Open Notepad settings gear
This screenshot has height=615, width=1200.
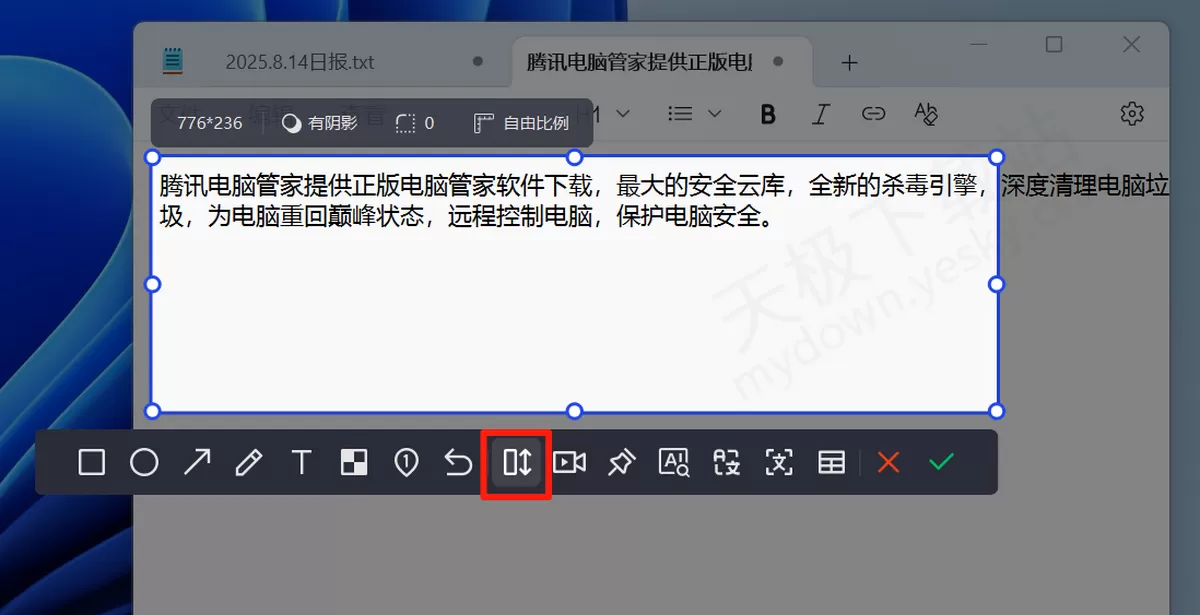point(1132,114)
